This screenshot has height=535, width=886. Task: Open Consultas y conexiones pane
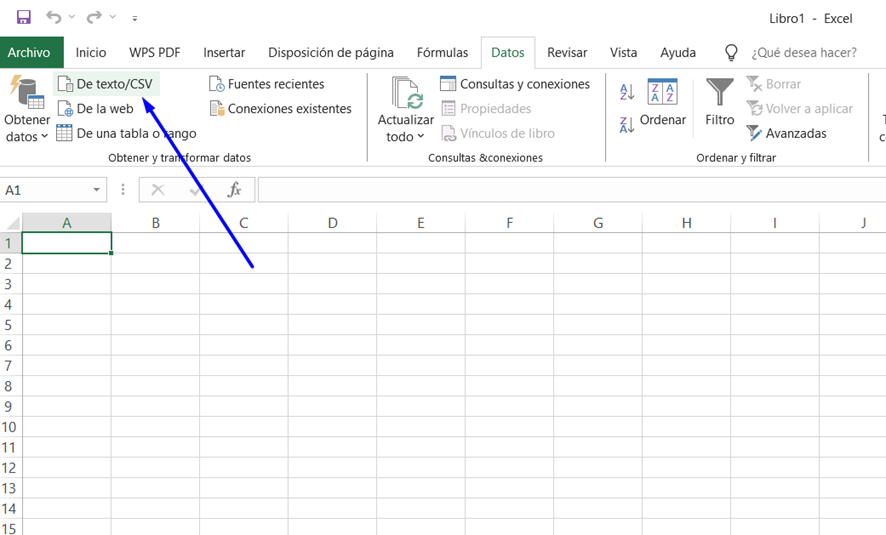point(515,84)
